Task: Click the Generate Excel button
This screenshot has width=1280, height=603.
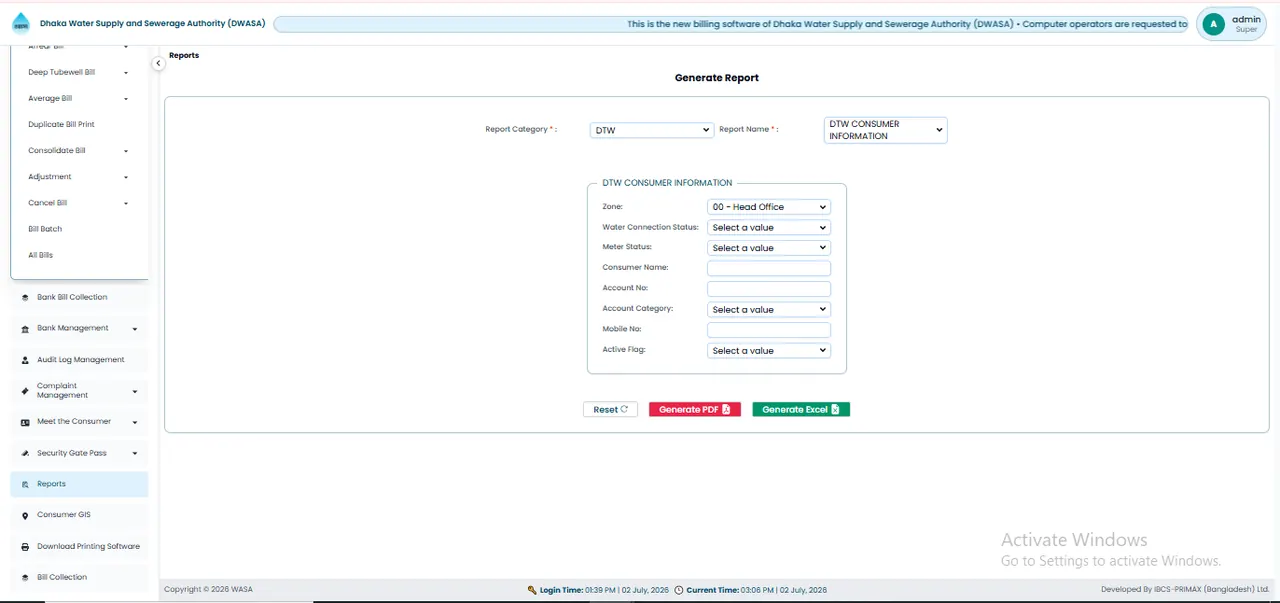Action: [x=801, y=410]
